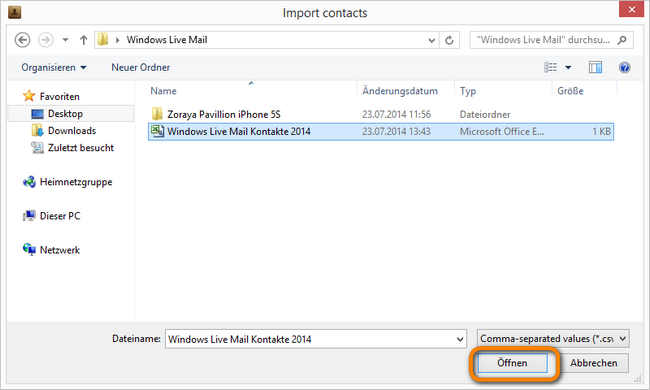Open Downloads in the sidebar
650x390 pixels.
[72, 131]
